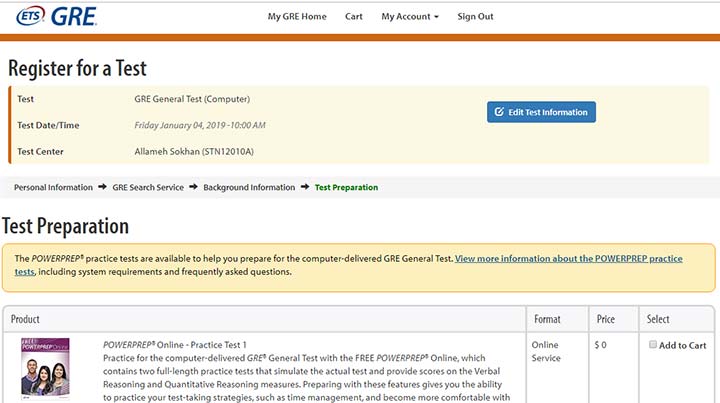Click the 'Friday January 04, 2019 -10:00 AM' date text
Viewport: 720px width, 403px height.
[x=200, y=125]
